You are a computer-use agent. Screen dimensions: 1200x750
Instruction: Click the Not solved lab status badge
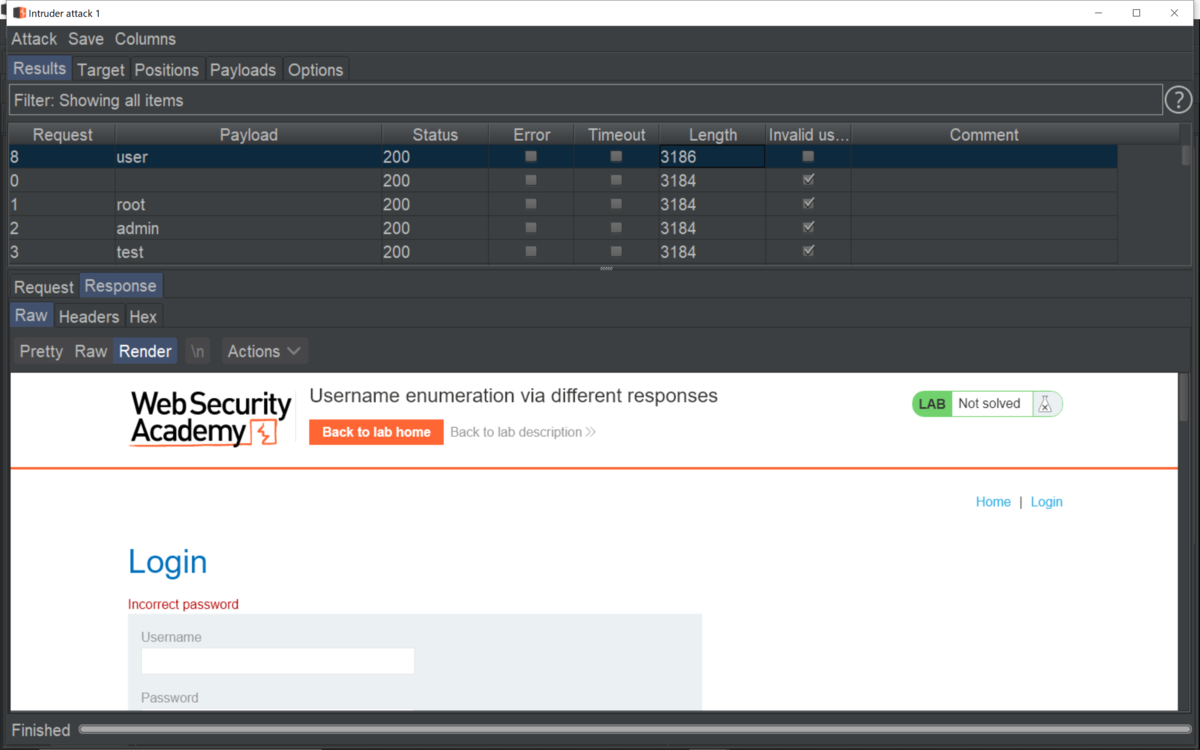(x=988, y=404)
